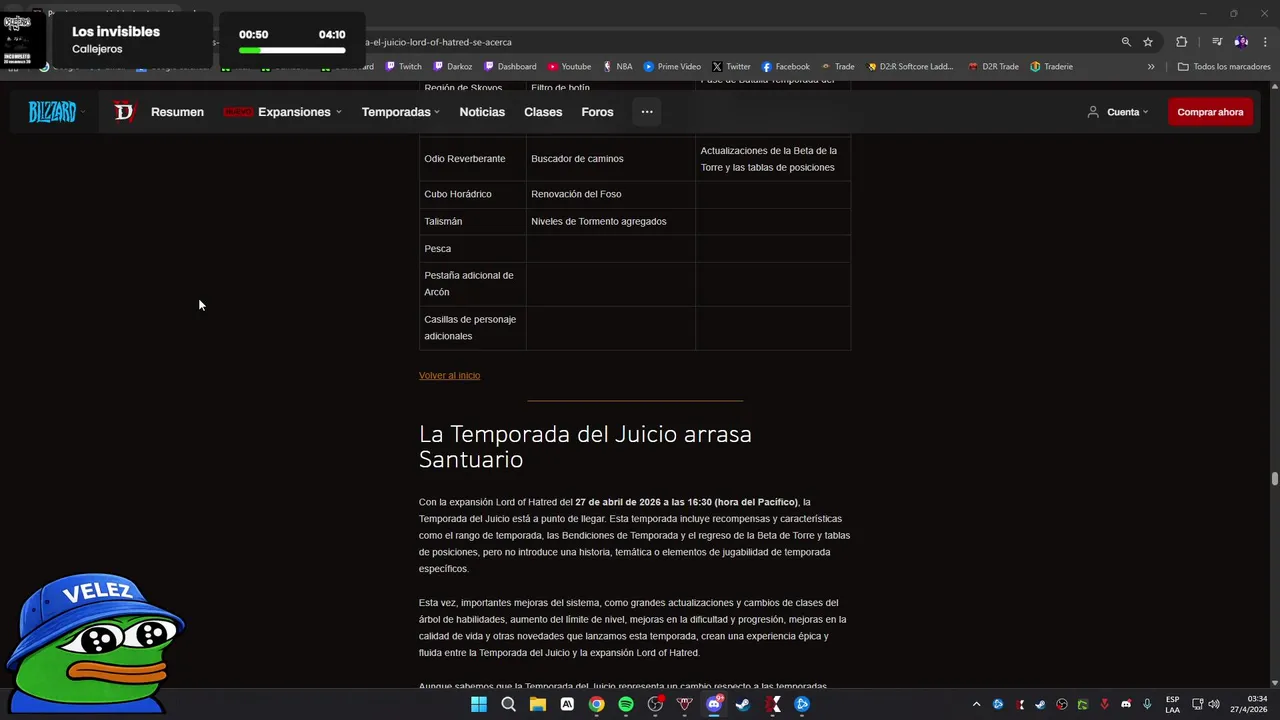This screenshot has width=1280, height=720.
Task: Click the Comprar ahora button
Action: (x=1210, y=112)
